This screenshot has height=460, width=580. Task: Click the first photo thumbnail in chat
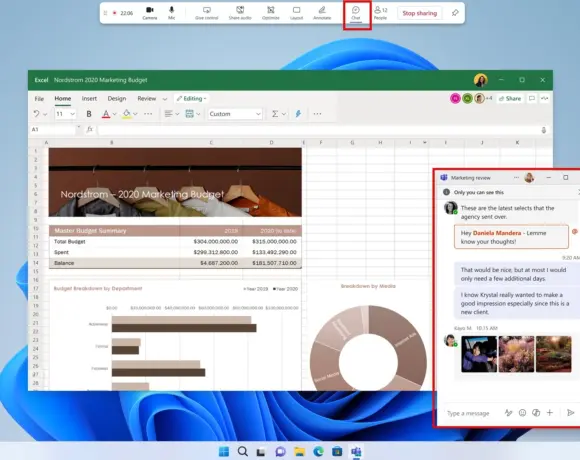[x=479, y=354]
